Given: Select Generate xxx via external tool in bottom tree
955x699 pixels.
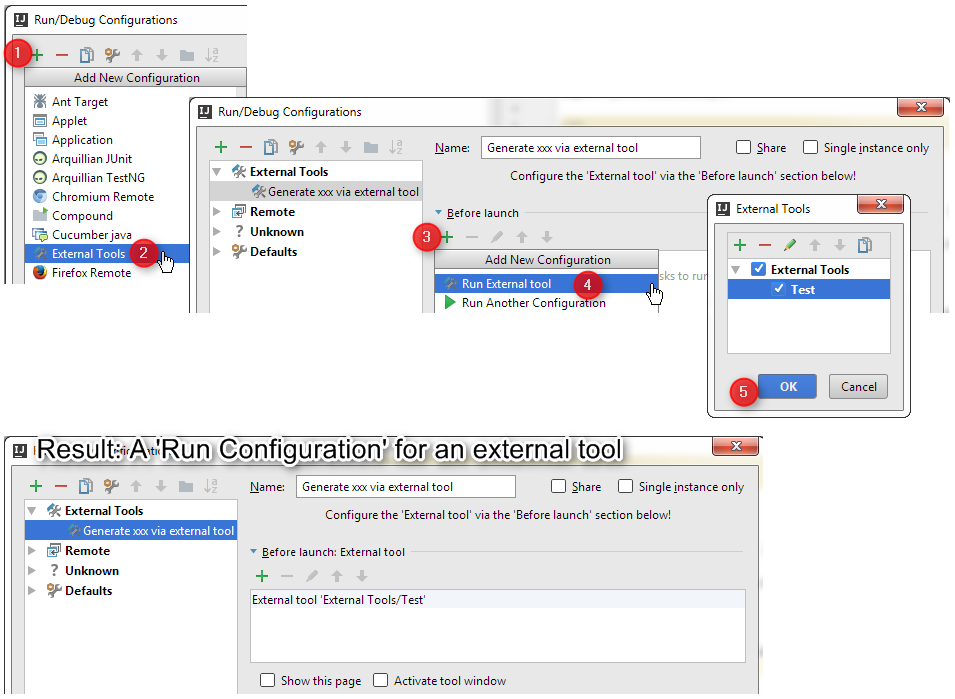Looking at the screenshot, I should 131,530.
